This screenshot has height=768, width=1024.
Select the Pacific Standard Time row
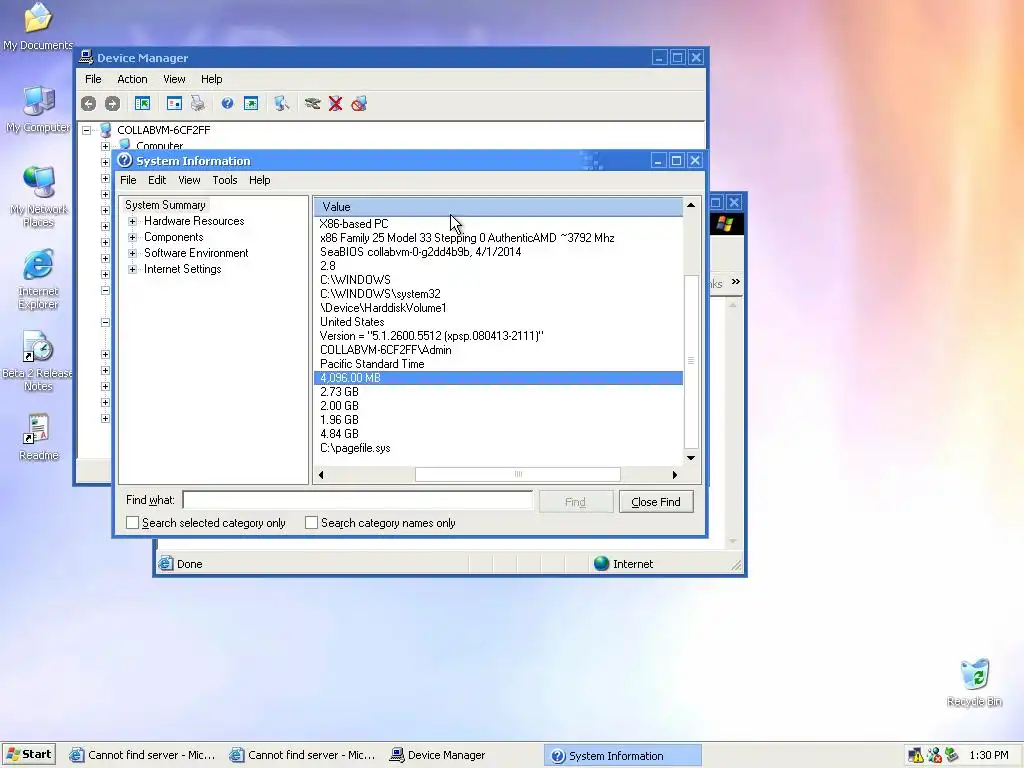[498, 364]
